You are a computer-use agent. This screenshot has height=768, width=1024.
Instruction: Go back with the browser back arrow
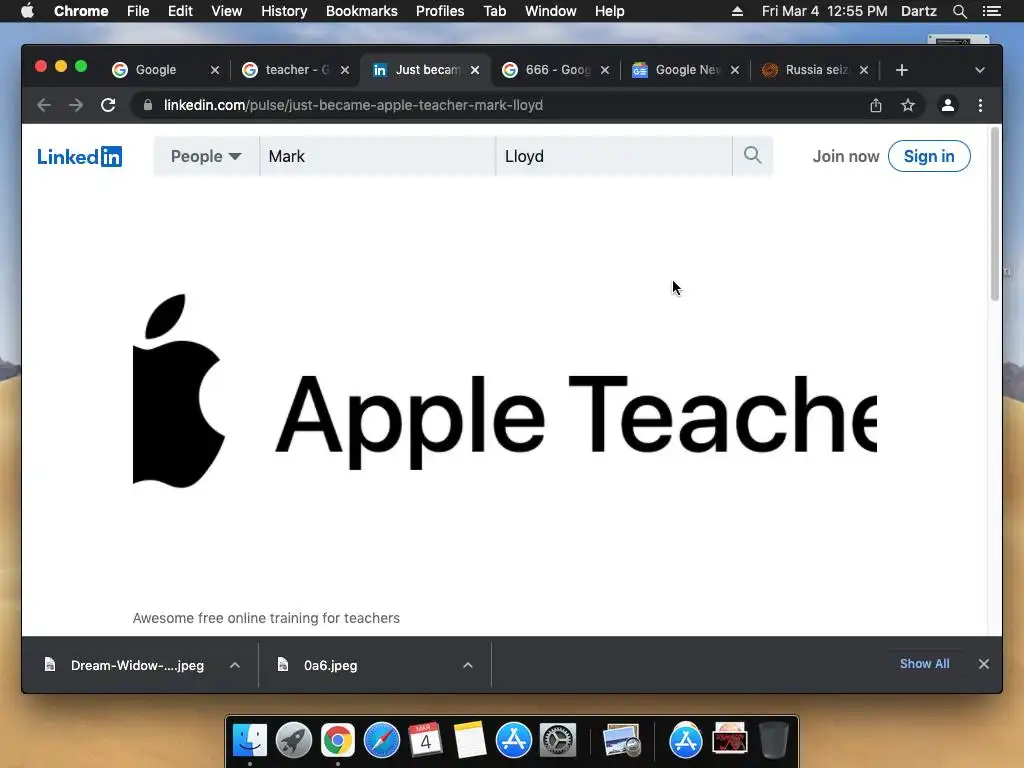[x=44, y=105]
